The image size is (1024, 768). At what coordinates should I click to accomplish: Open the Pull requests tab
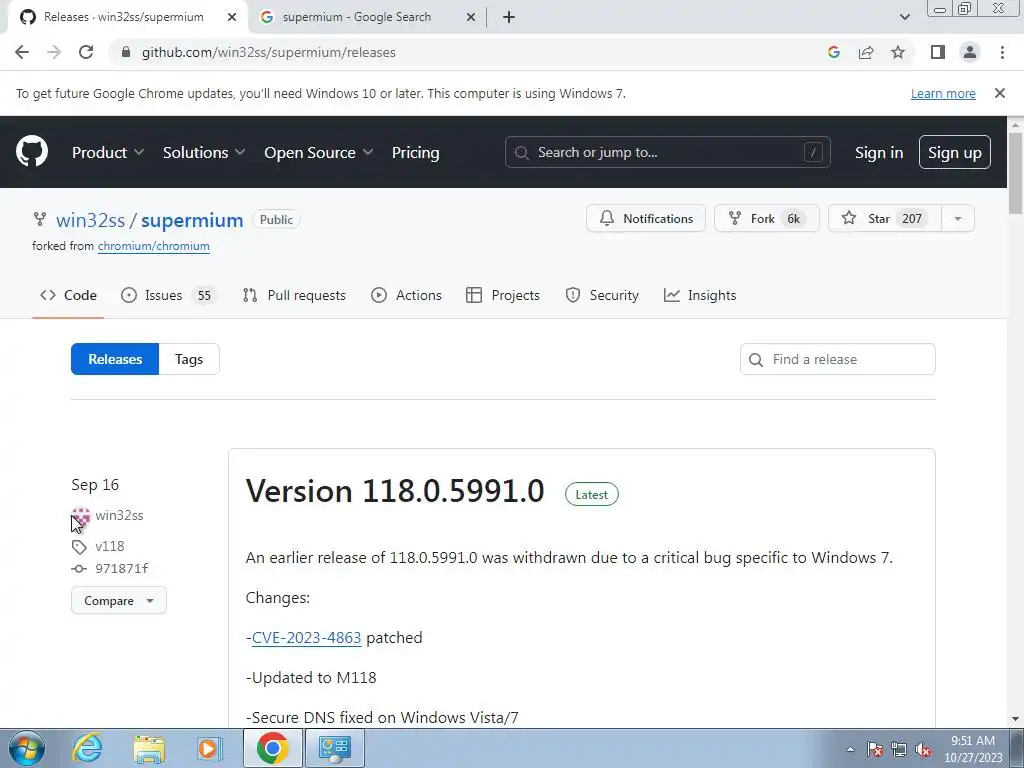click(294, 295)
